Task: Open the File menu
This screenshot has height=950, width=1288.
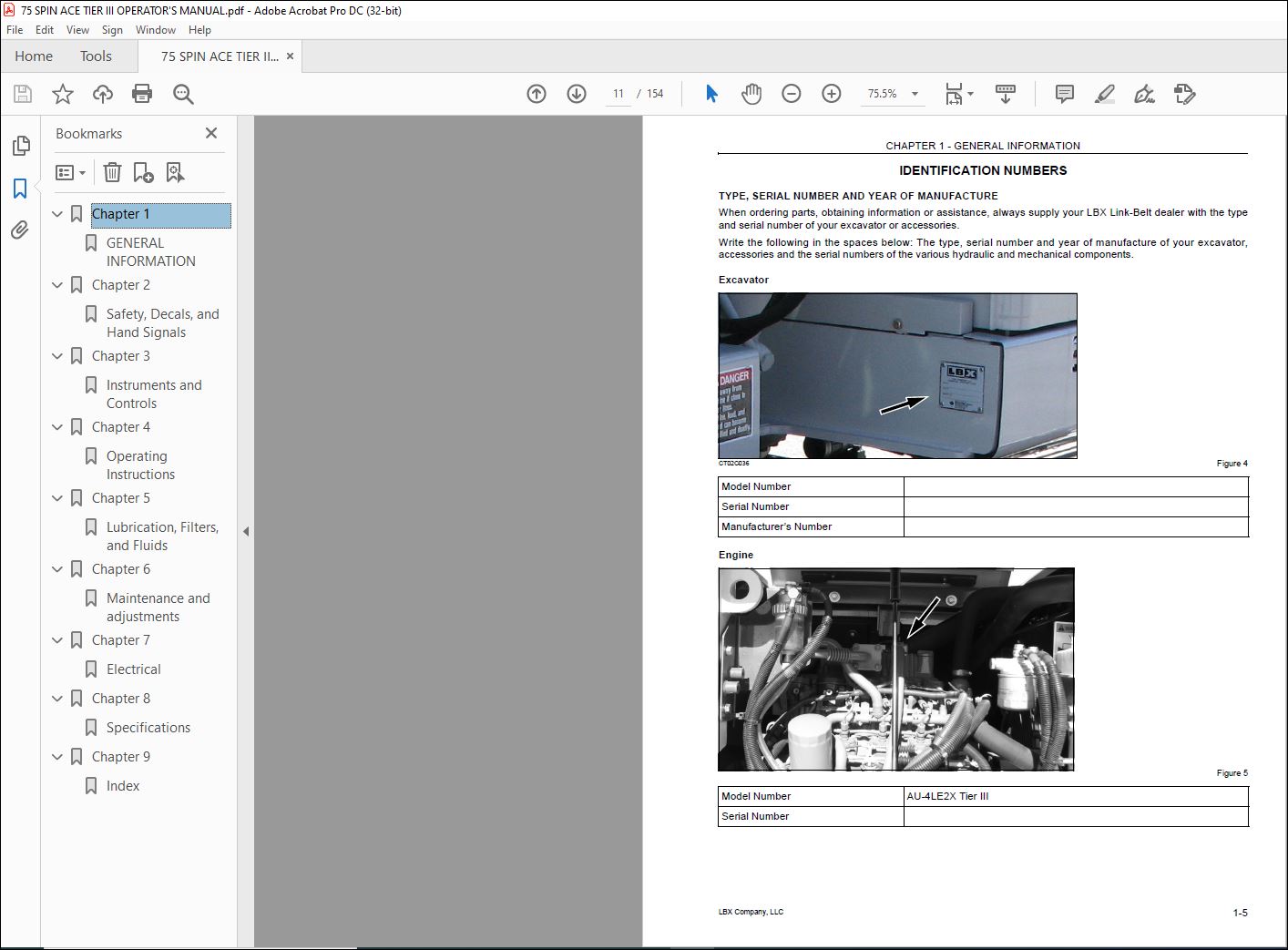Action: click(x=15, y=30)
